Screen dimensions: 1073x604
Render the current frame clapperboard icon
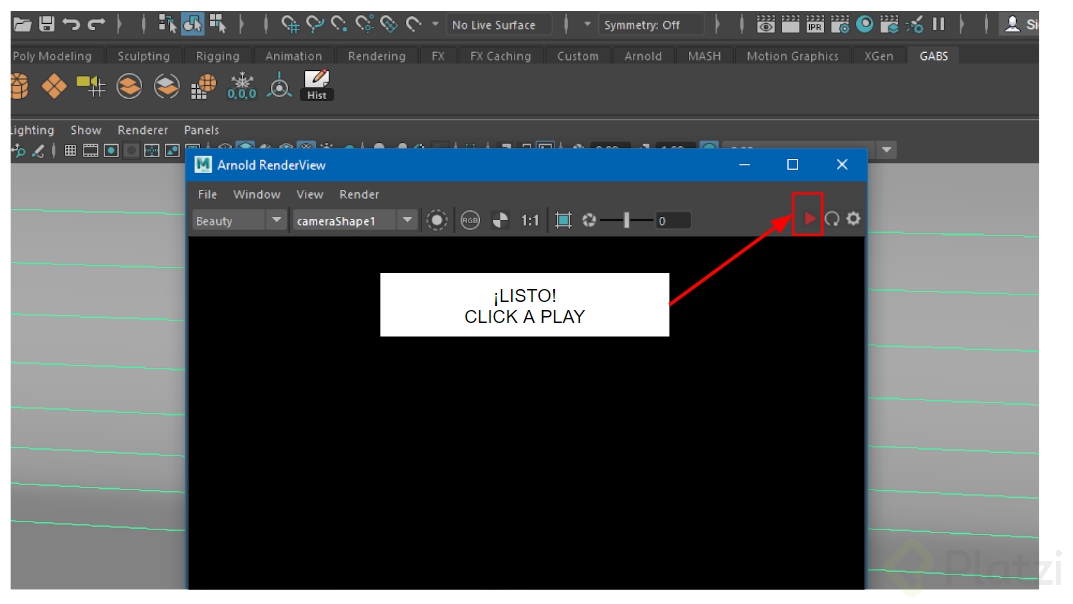[x=790, y=25]
